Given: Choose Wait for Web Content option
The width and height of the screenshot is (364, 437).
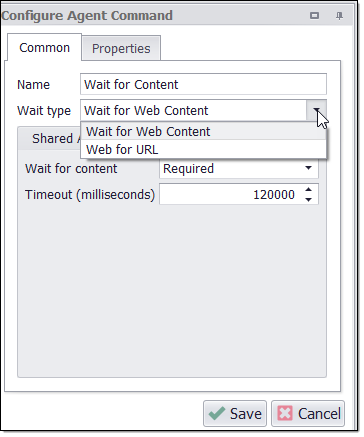Looking at the screenshot, I should tap(203, 131).
